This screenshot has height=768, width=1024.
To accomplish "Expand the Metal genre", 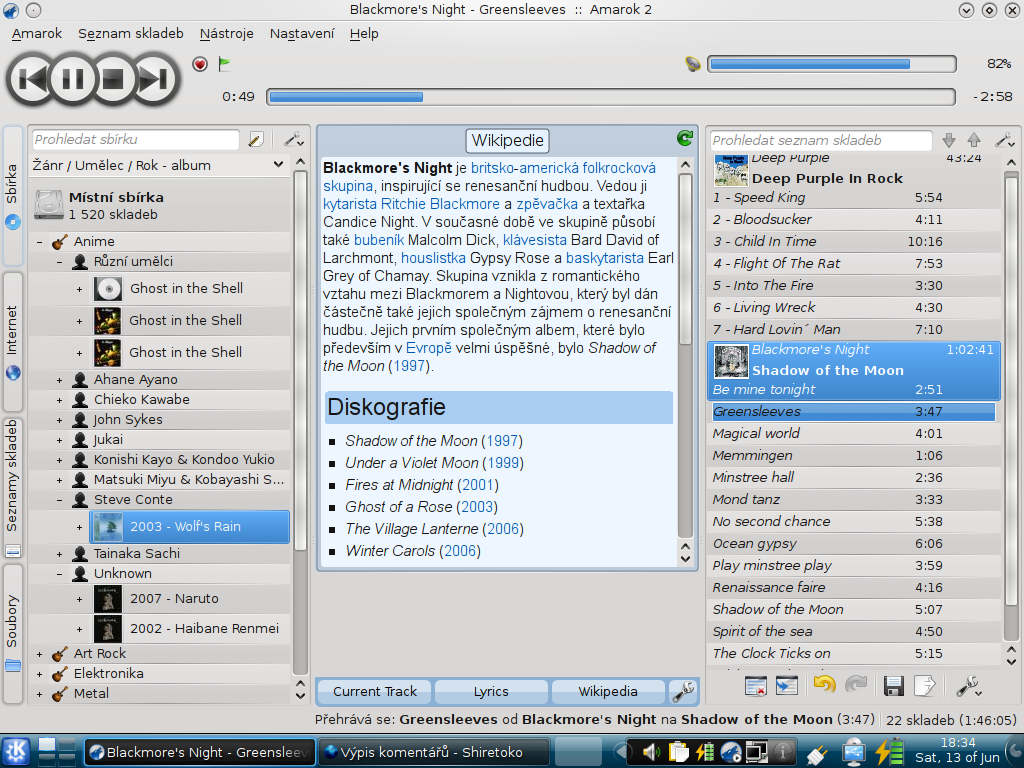I will tap(39, 694).
